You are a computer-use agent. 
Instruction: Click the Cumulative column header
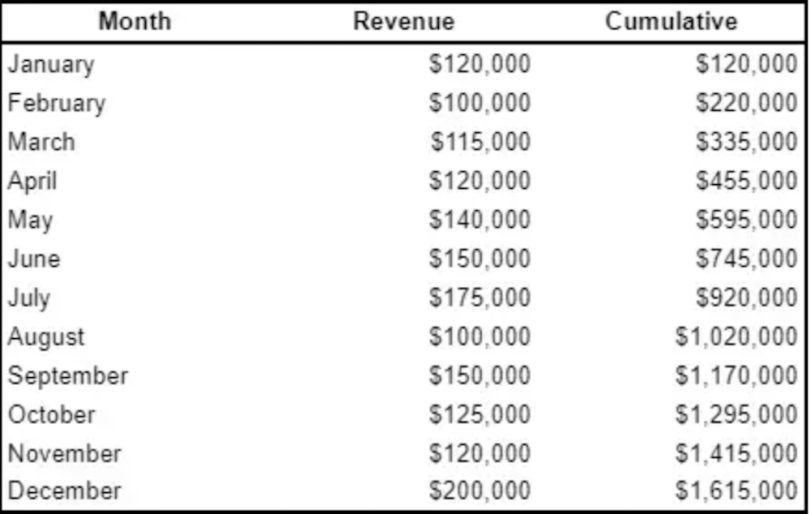(671, 21)
